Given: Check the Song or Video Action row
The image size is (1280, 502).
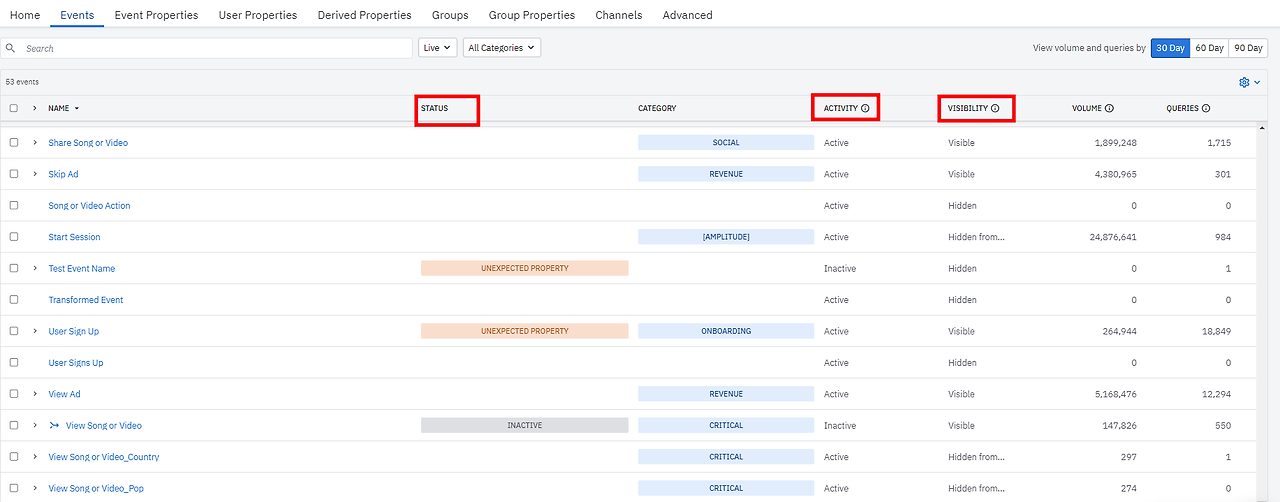Looking at the screenshot, I should pos(14,206).
